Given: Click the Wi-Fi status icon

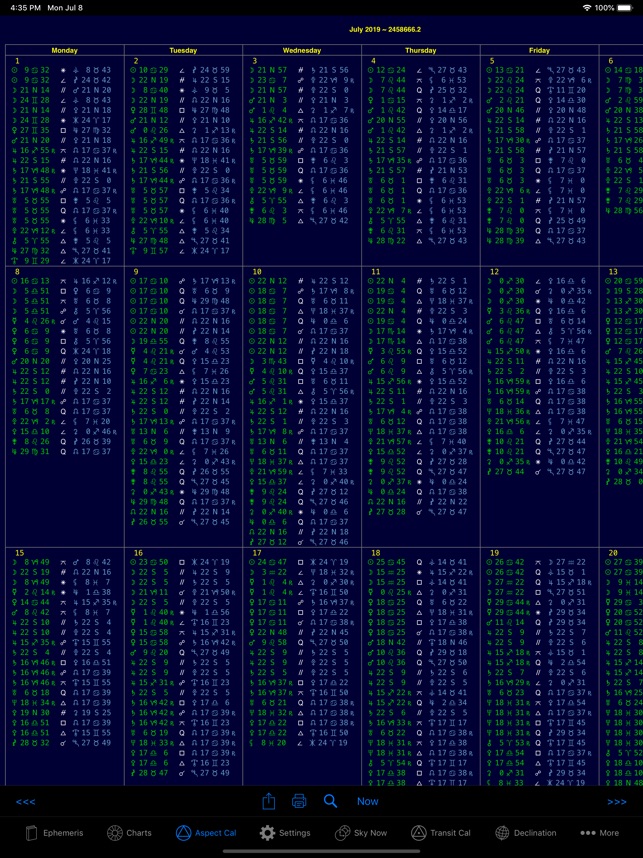Looking at the screenshot, I should 587,8.
